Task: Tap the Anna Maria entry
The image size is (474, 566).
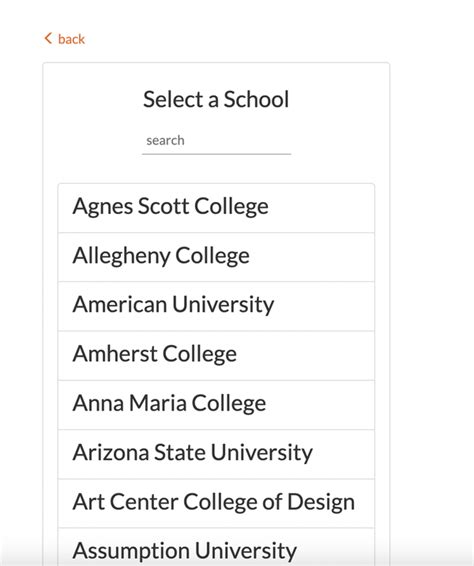Action: [x=216, y=405]
